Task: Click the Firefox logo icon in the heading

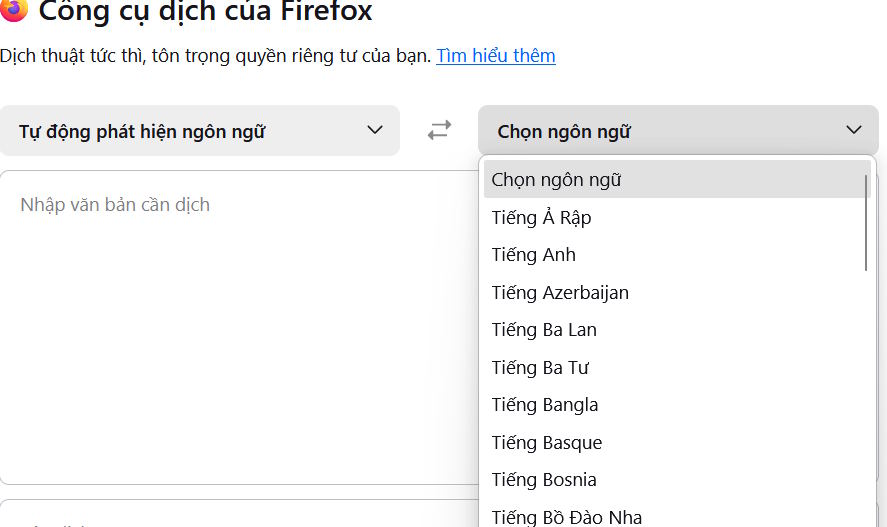Action: pos(14,10)
